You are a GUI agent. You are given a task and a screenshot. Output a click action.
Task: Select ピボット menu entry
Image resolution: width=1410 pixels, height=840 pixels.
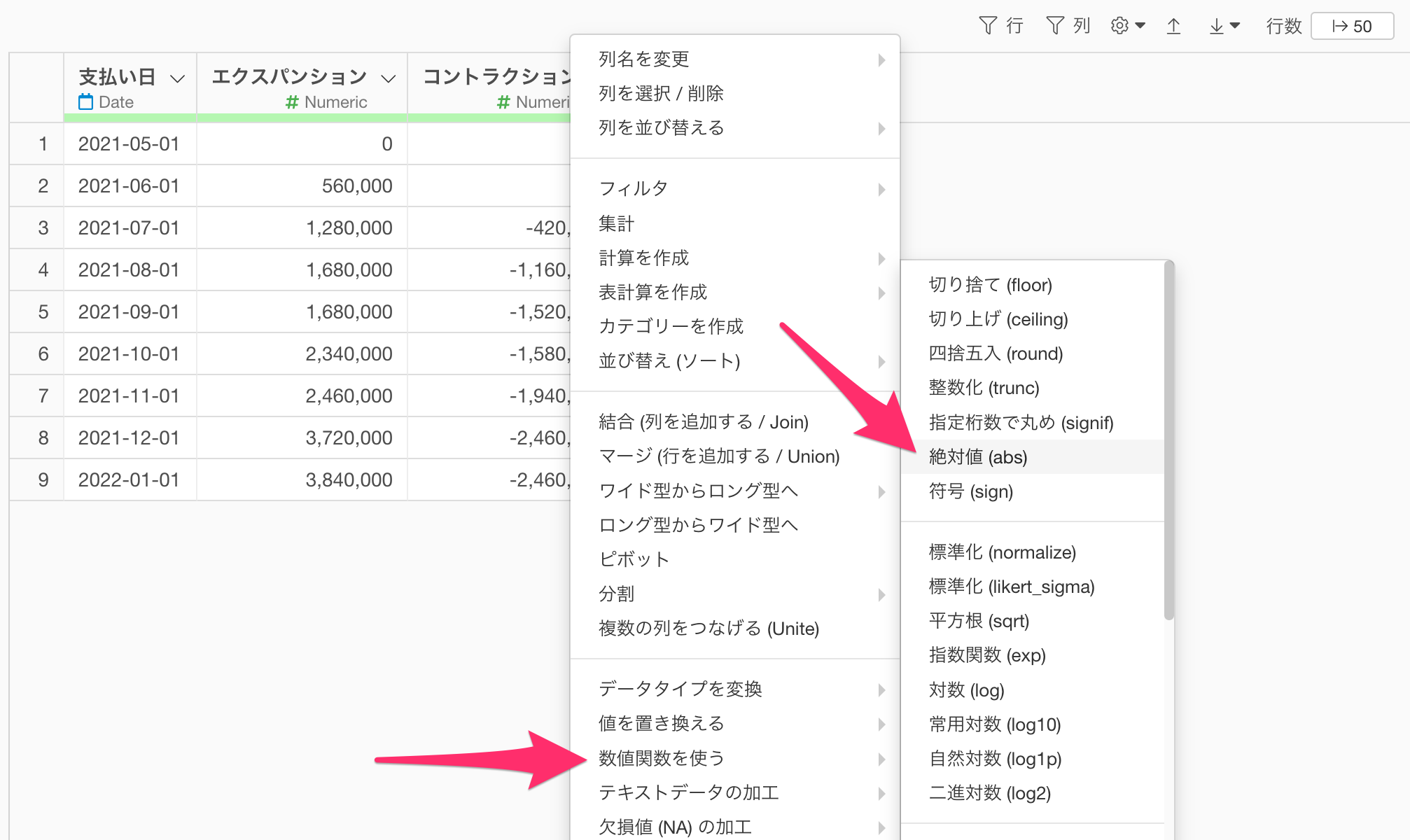click(735, 559)
